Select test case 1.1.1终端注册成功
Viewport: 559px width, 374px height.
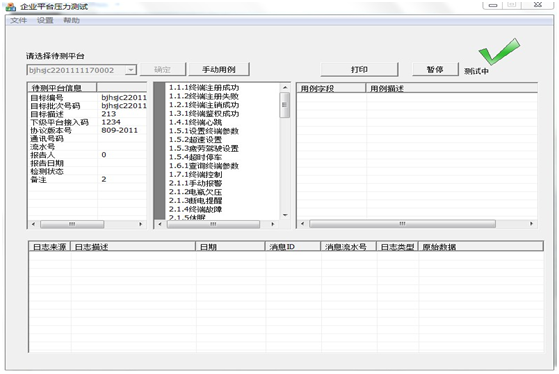click(204, 88)
